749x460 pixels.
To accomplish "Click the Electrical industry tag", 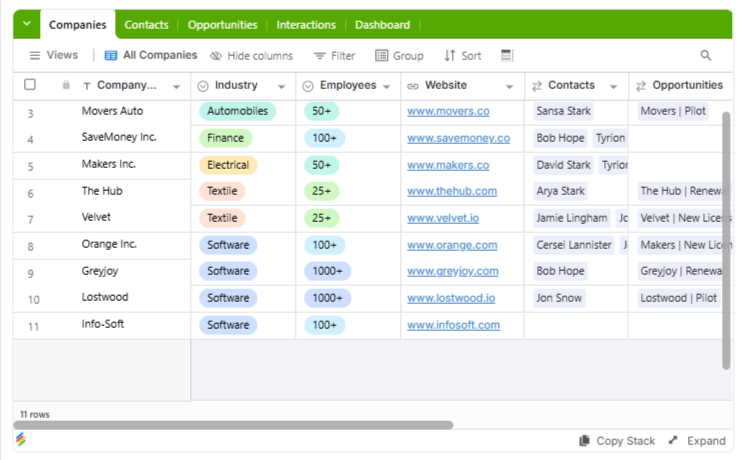I will pyautogui.click(x=228, y=165).
